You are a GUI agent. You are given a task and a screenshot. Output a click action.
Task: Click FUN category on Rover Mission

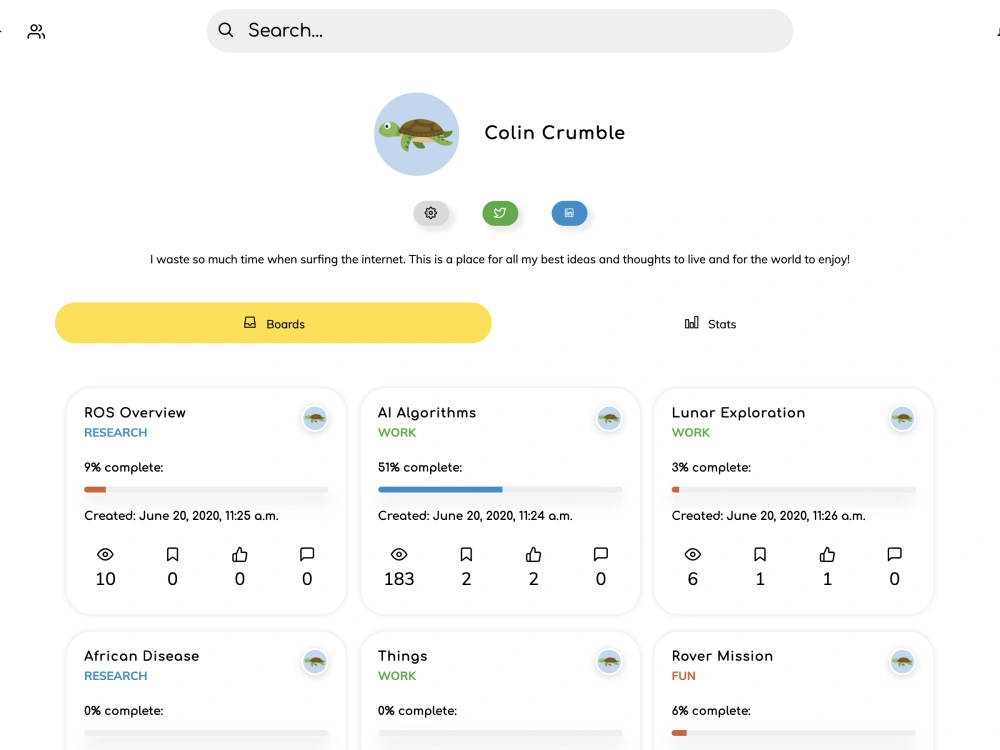pos(684,676)
